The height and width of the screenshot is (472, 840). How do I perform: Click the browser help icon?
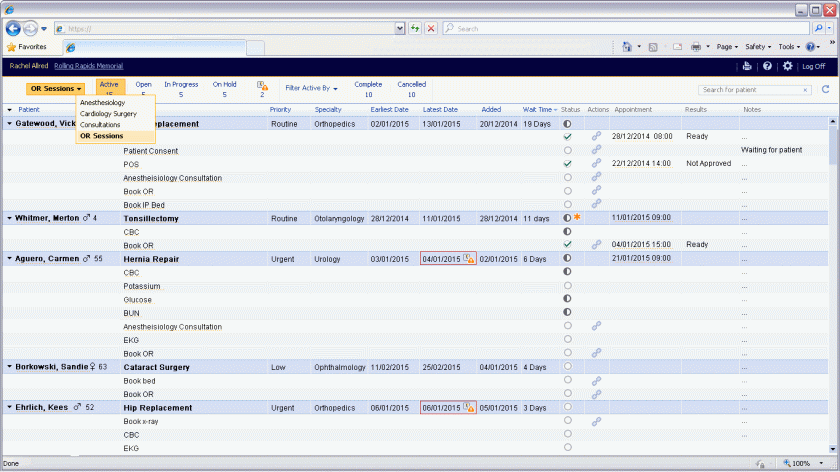tap(810, 47)
